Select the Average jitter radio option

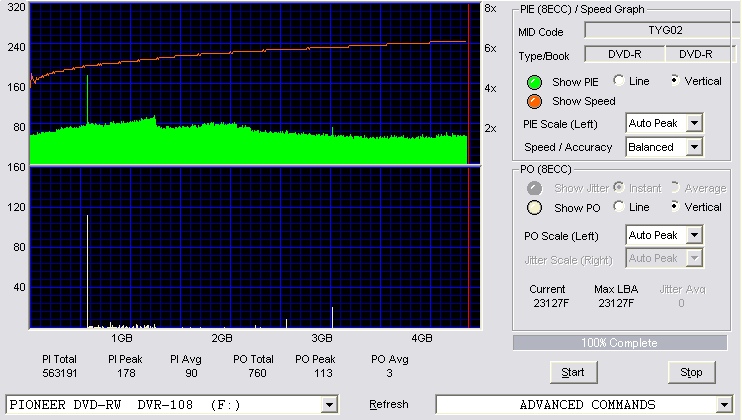(675, 187)
